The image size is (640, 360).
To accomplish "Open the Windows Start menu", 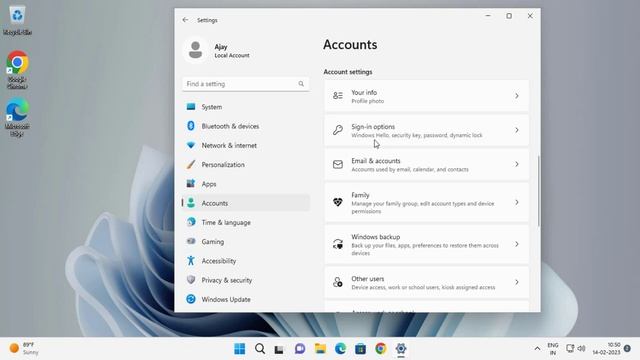I will (x=240, y=349).
